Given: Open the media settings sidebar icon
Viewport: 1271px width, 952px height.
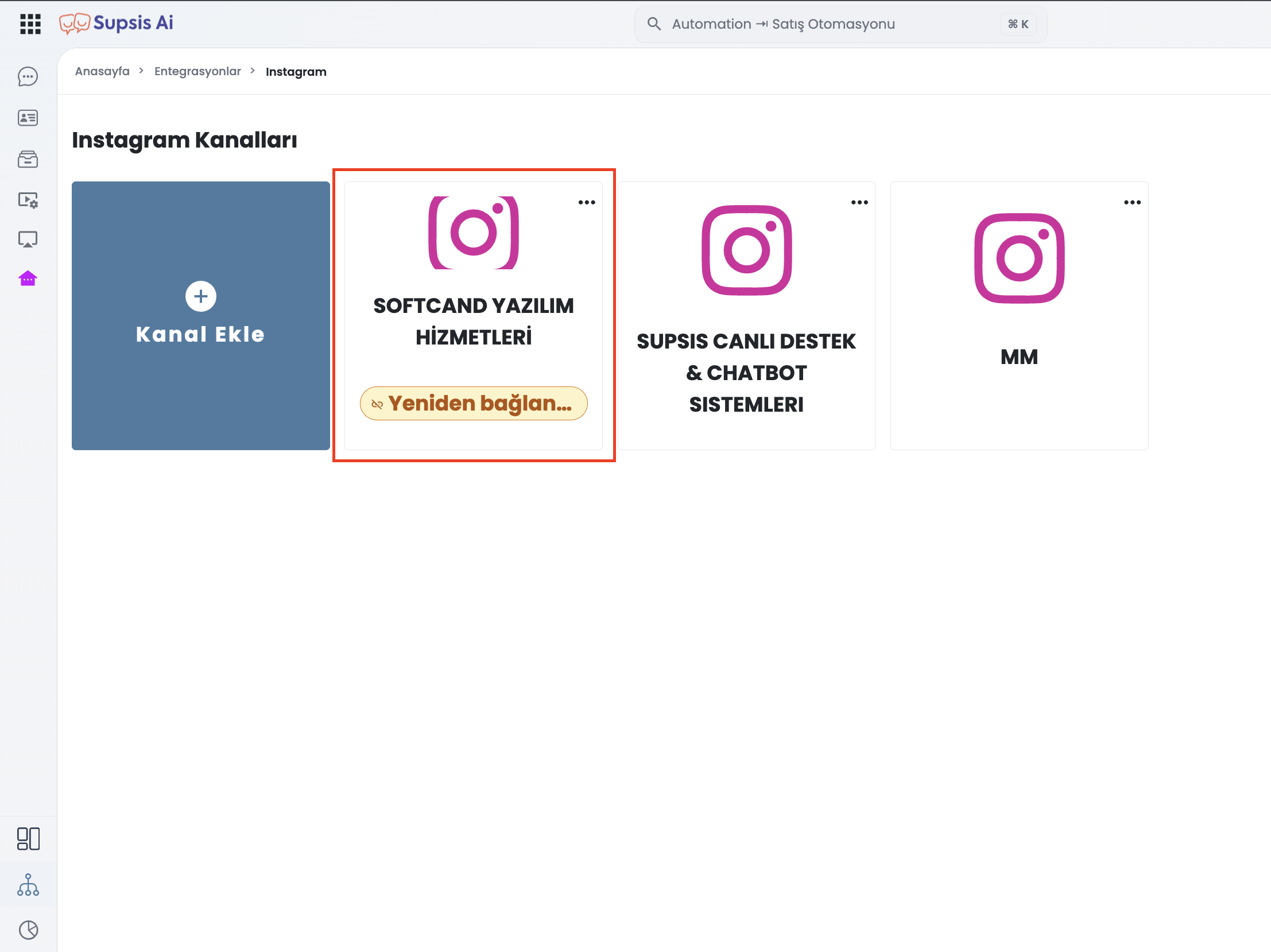Looking at the screenshot, I should click(28, 200).
